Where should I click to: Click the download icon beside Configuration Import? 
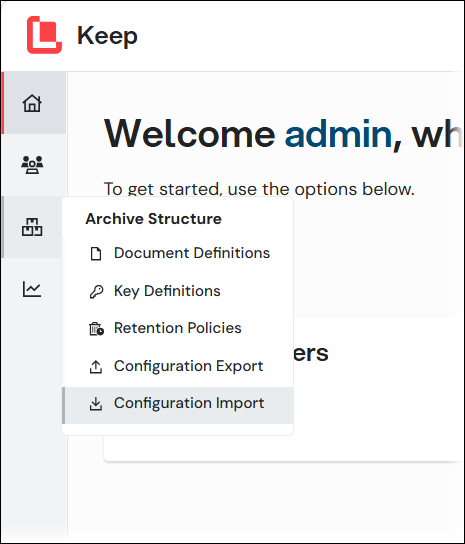[x=96, y=403]
